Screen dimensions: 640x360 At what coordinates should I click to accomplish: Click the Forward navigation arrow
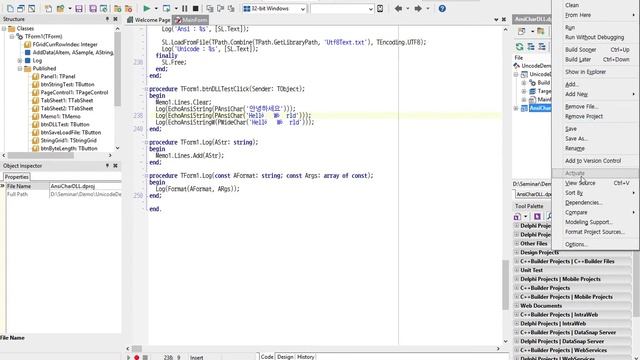coord(418,8)
